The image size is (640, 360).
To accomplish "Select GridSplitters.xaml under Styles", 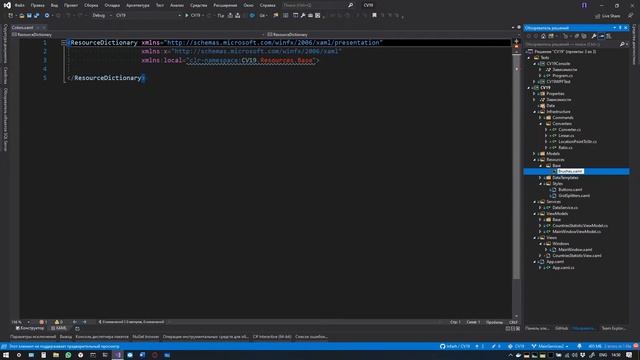I will (x=574, y=196).
